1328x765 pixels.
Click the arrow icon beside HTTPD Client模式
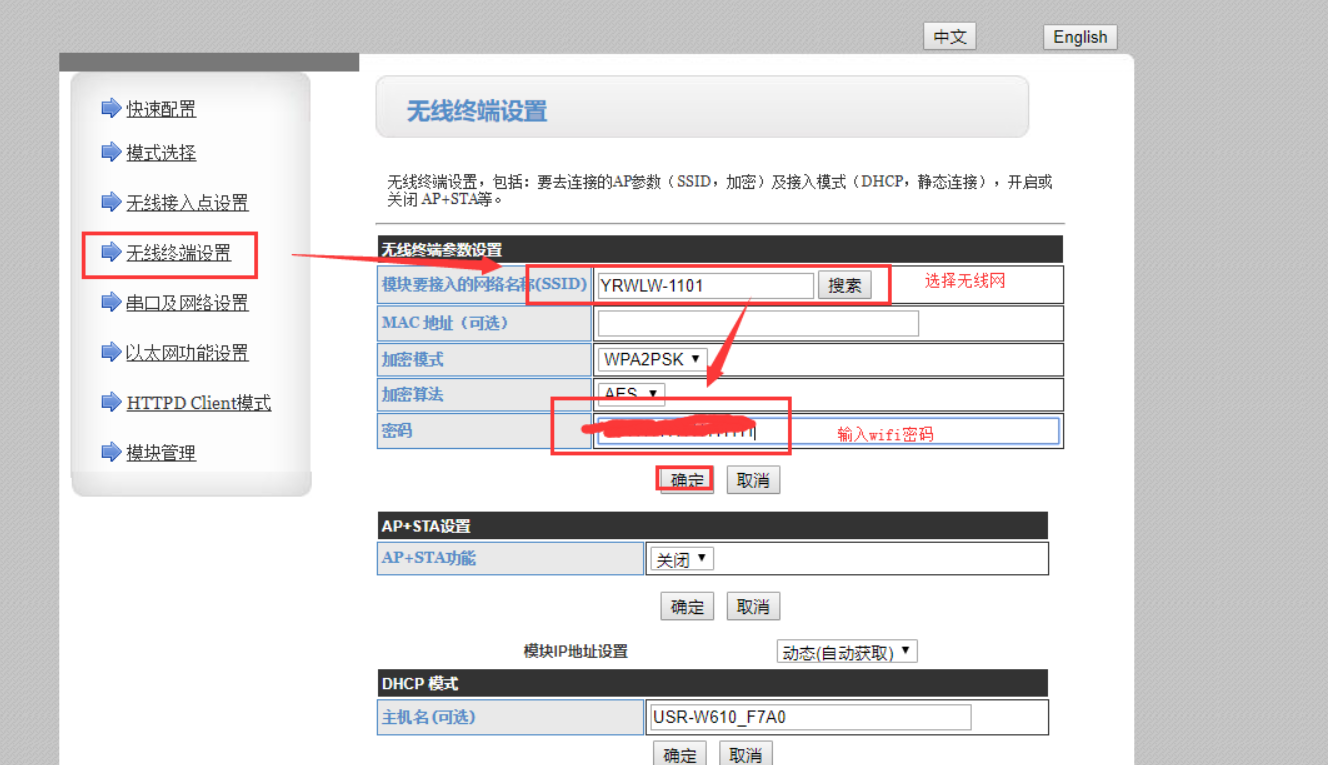point(111,402)
